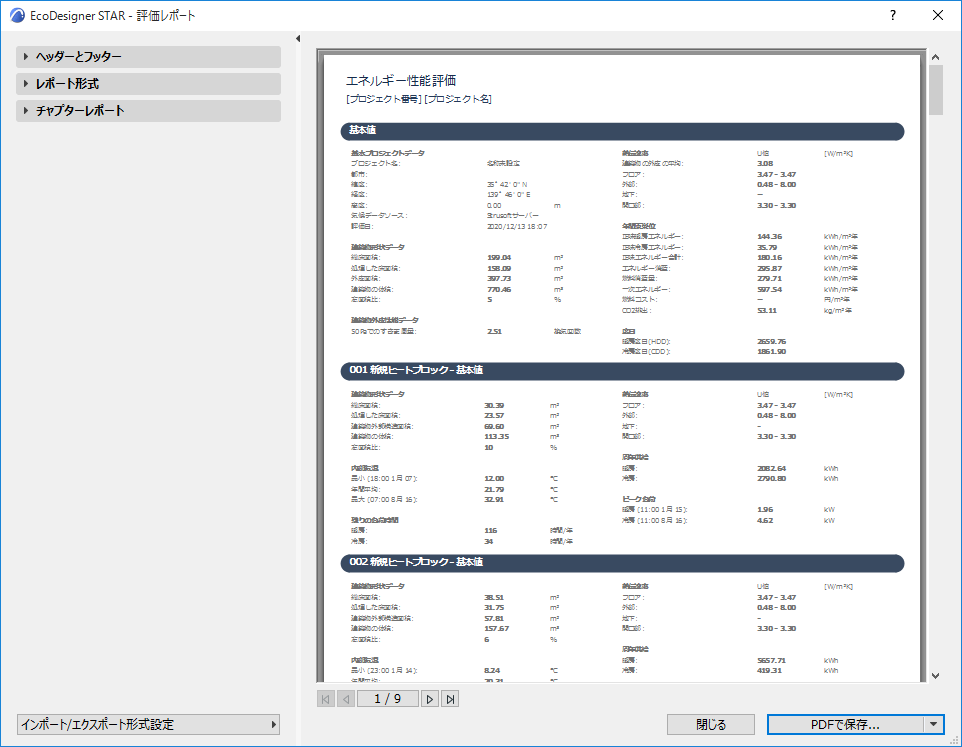The image size is (962, 747).
Task: Click the [プロジェクト番号] [プロジェクト名] subtitle
Action: coord(419,99)
